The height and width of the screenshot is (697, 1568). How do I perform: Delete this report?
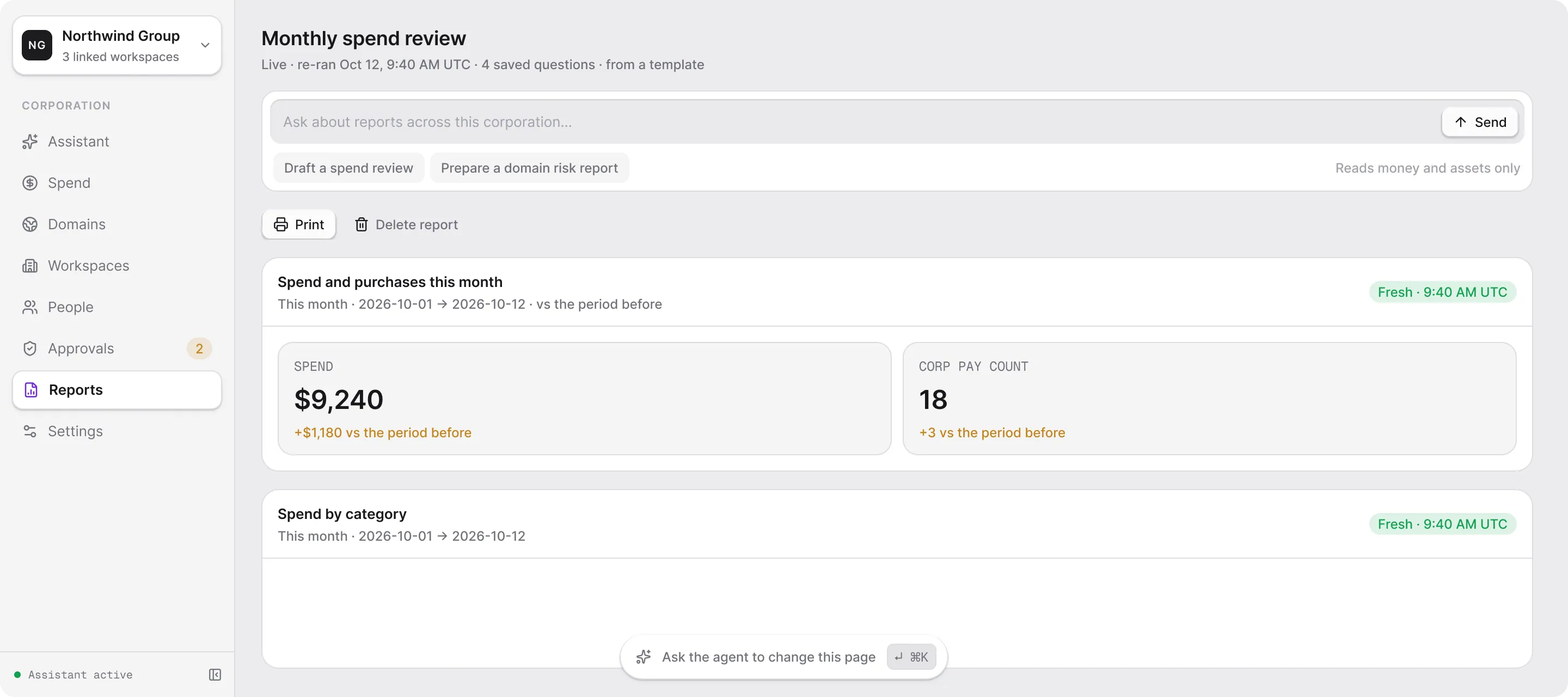point(406,225)
